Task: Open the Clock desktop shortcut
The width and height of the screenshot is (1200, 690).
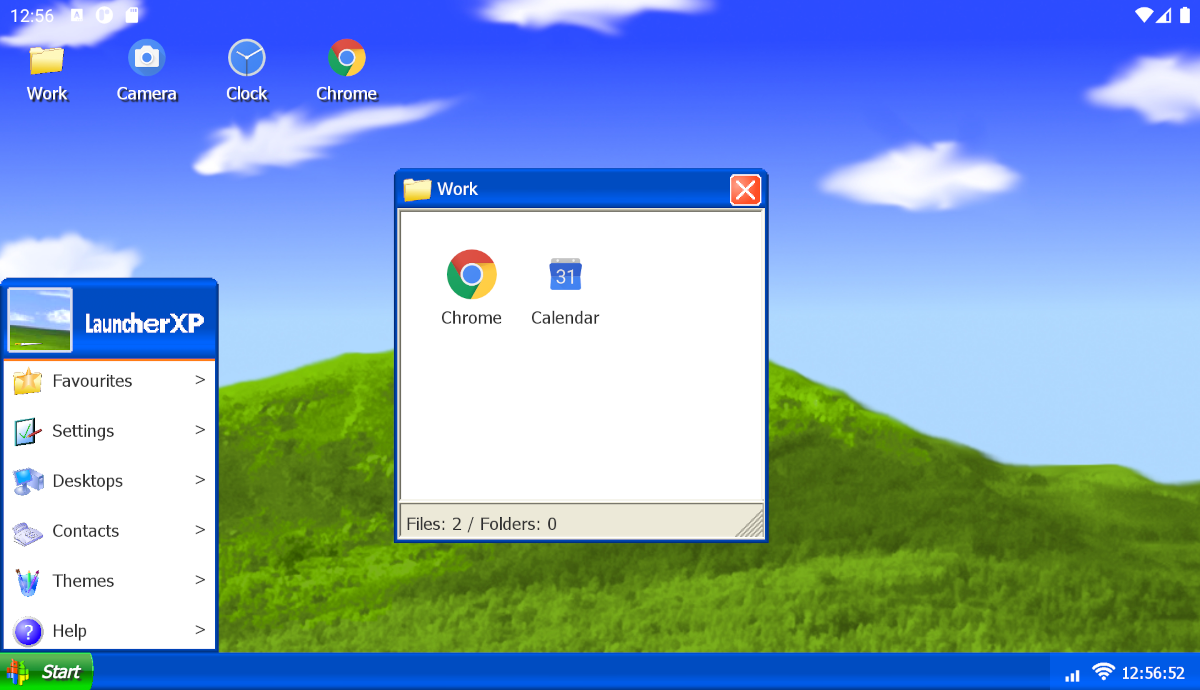Action: 246,70
